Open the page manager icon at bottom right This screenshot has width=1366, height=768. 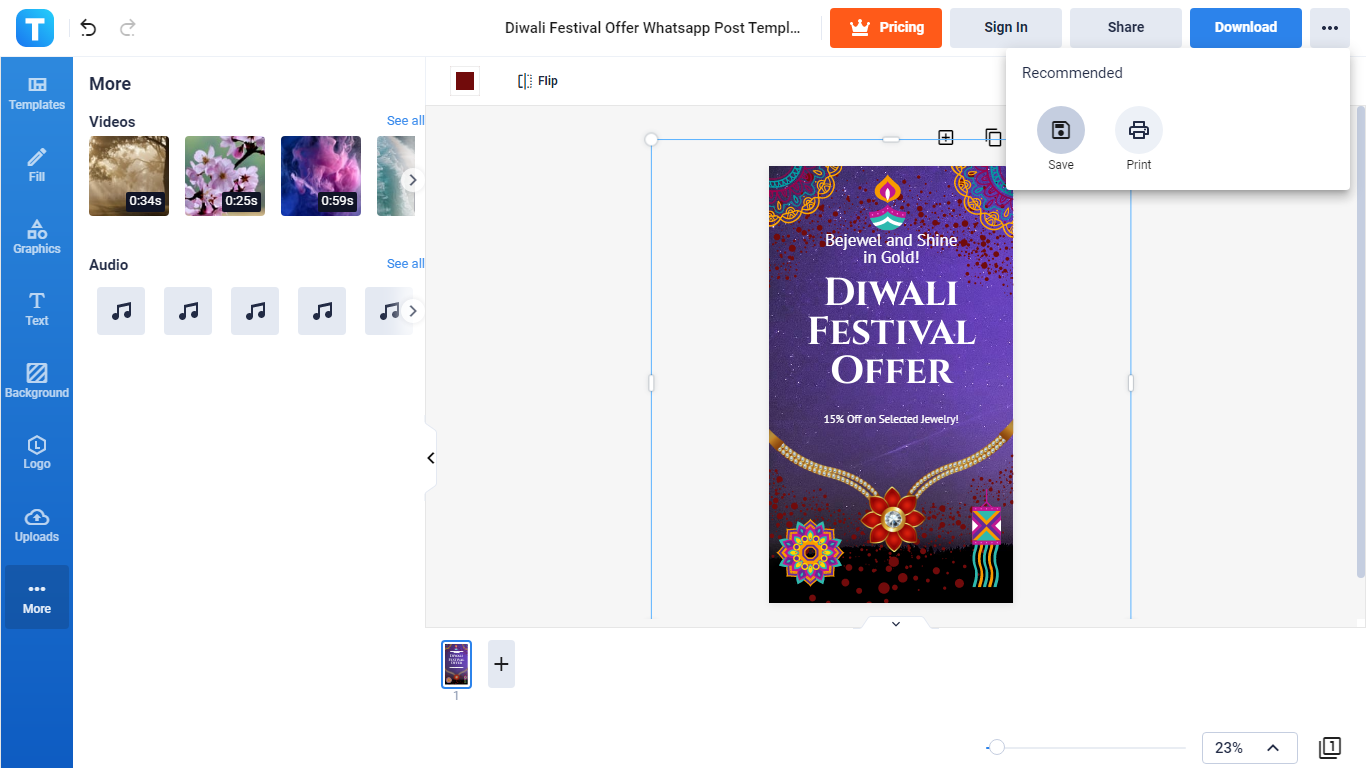click(1329, 747)
